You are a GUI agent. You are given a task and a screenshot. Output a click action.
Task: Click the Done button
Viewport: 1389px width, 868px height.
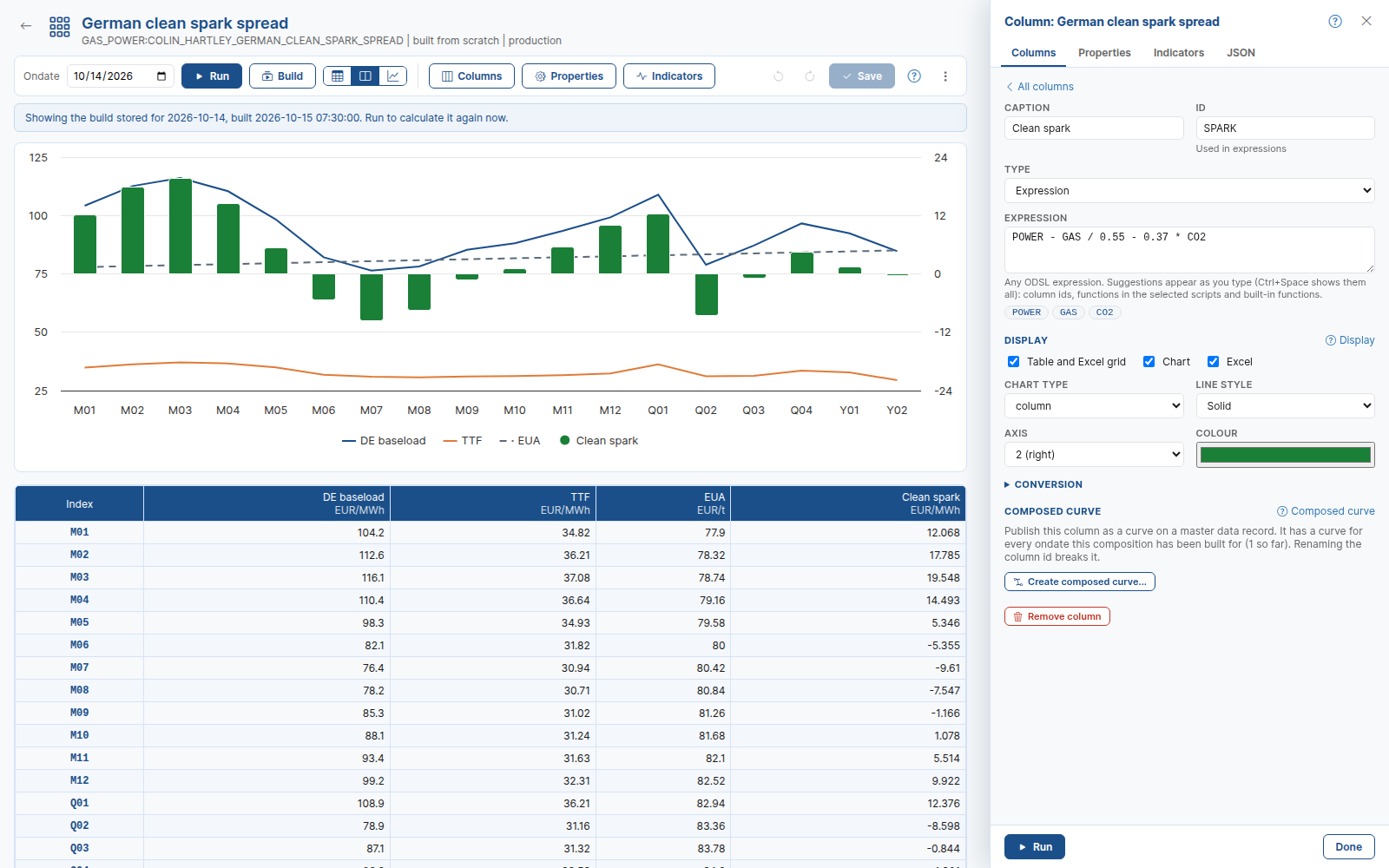1348,847
